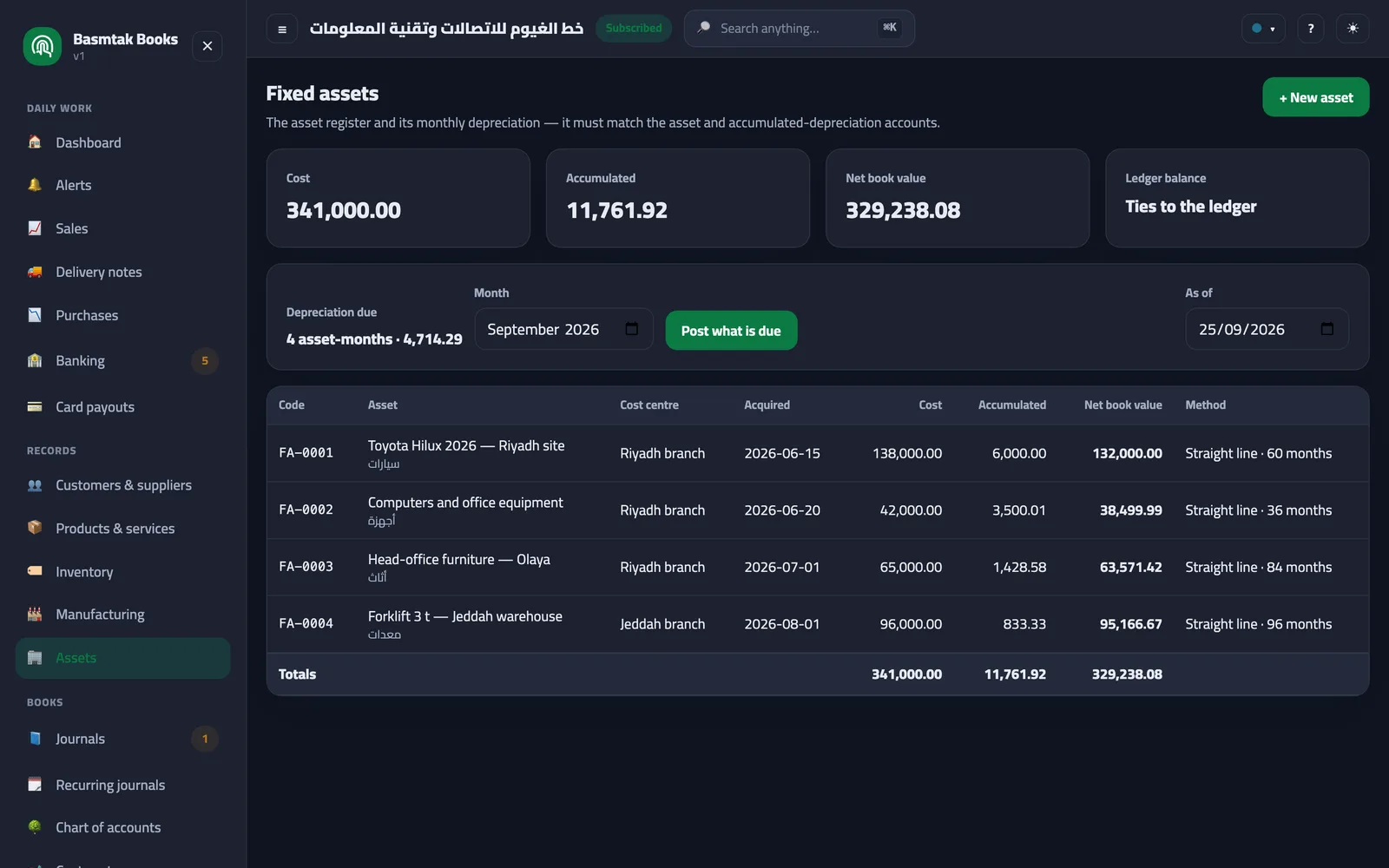Click the Basmtak Books logo
Viewport: 1389px width, 868px height.
click(43, 46)
